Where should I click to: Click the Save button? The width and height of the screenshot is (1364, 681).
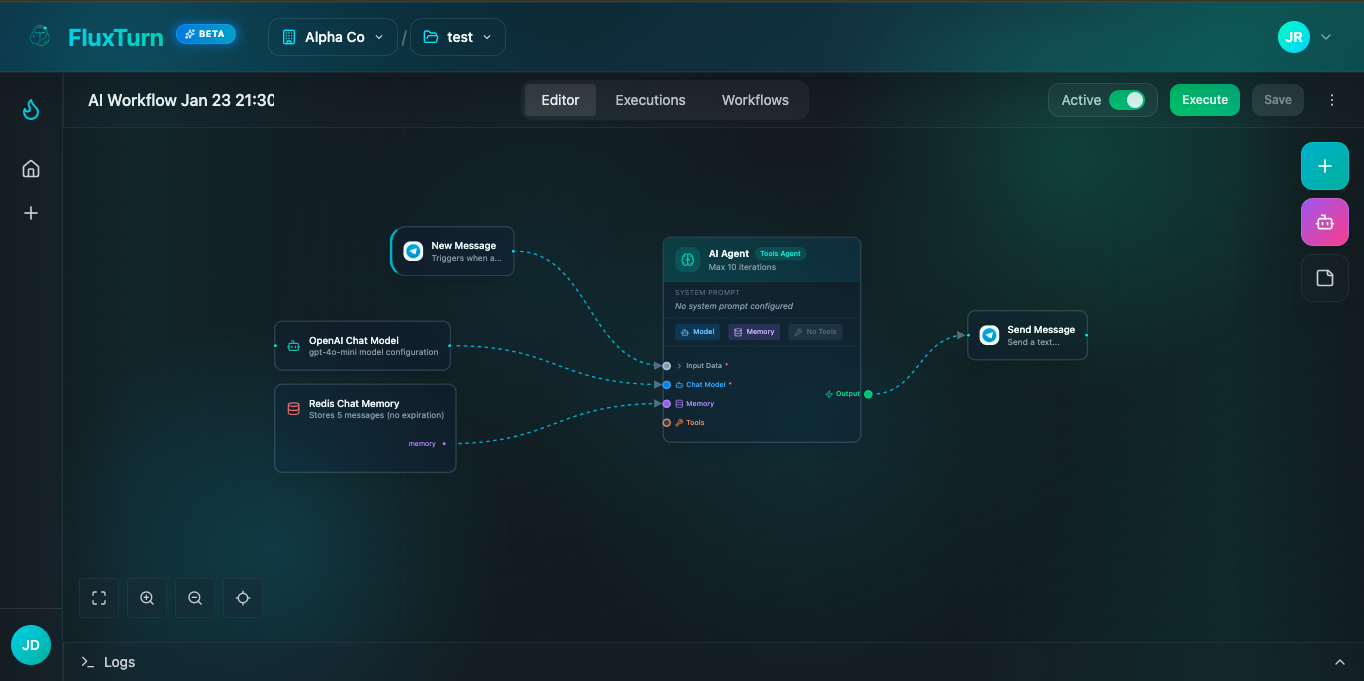click(x=1278, y=100)
